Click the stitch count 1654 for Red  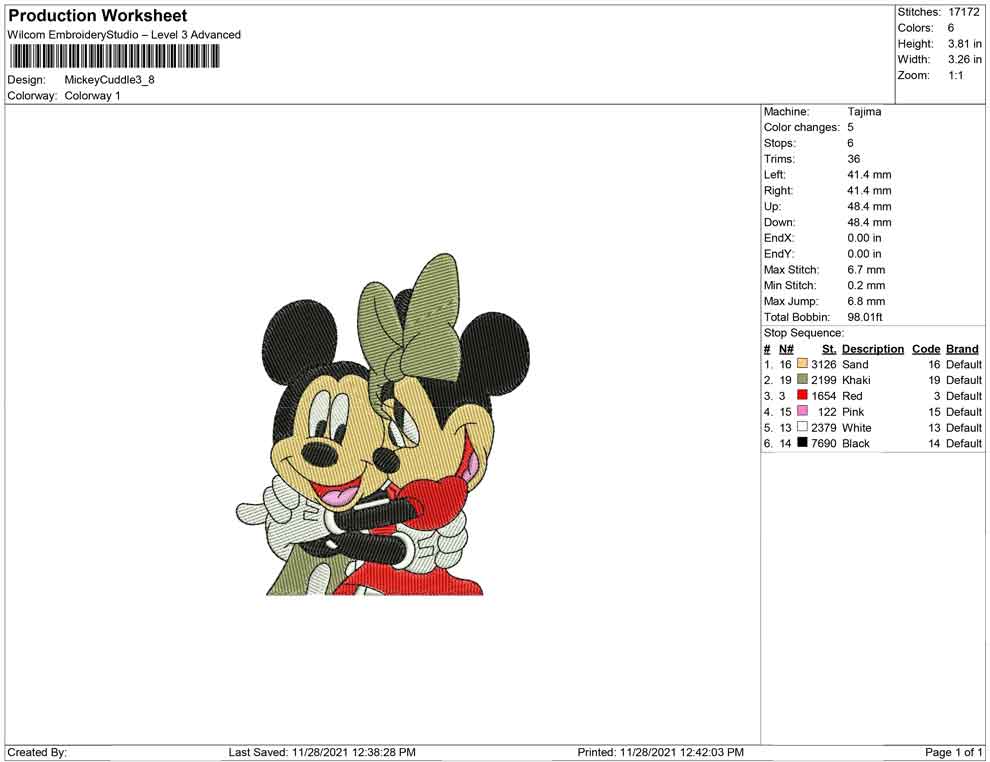(824, 396)
